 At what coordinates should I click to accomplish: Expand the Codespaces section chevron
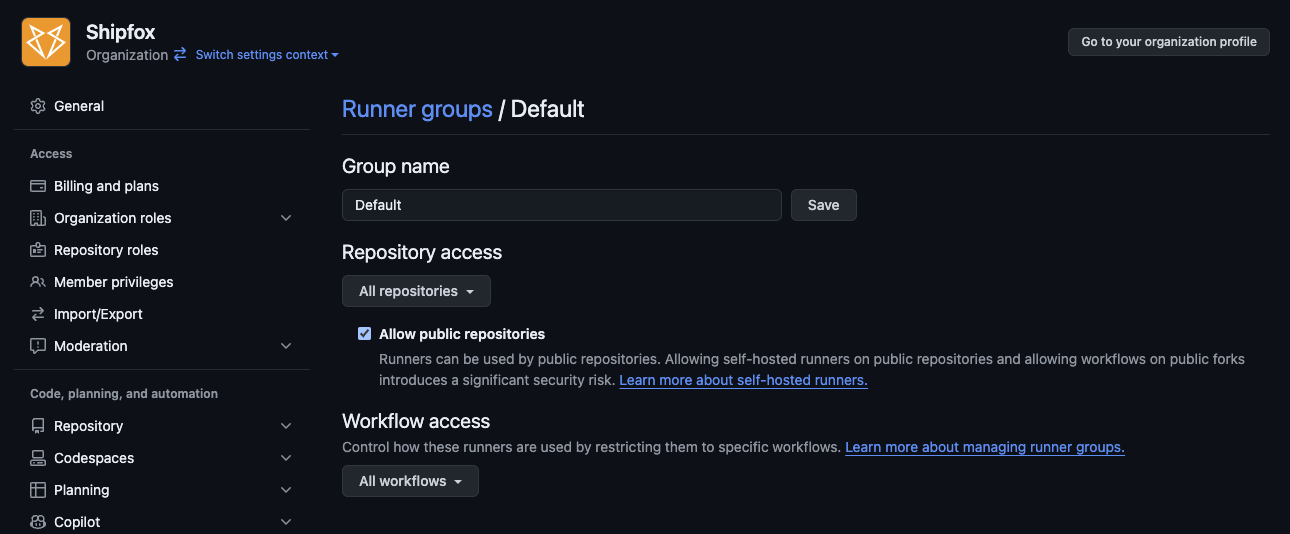pyautogui.click(x=286, y=458)
